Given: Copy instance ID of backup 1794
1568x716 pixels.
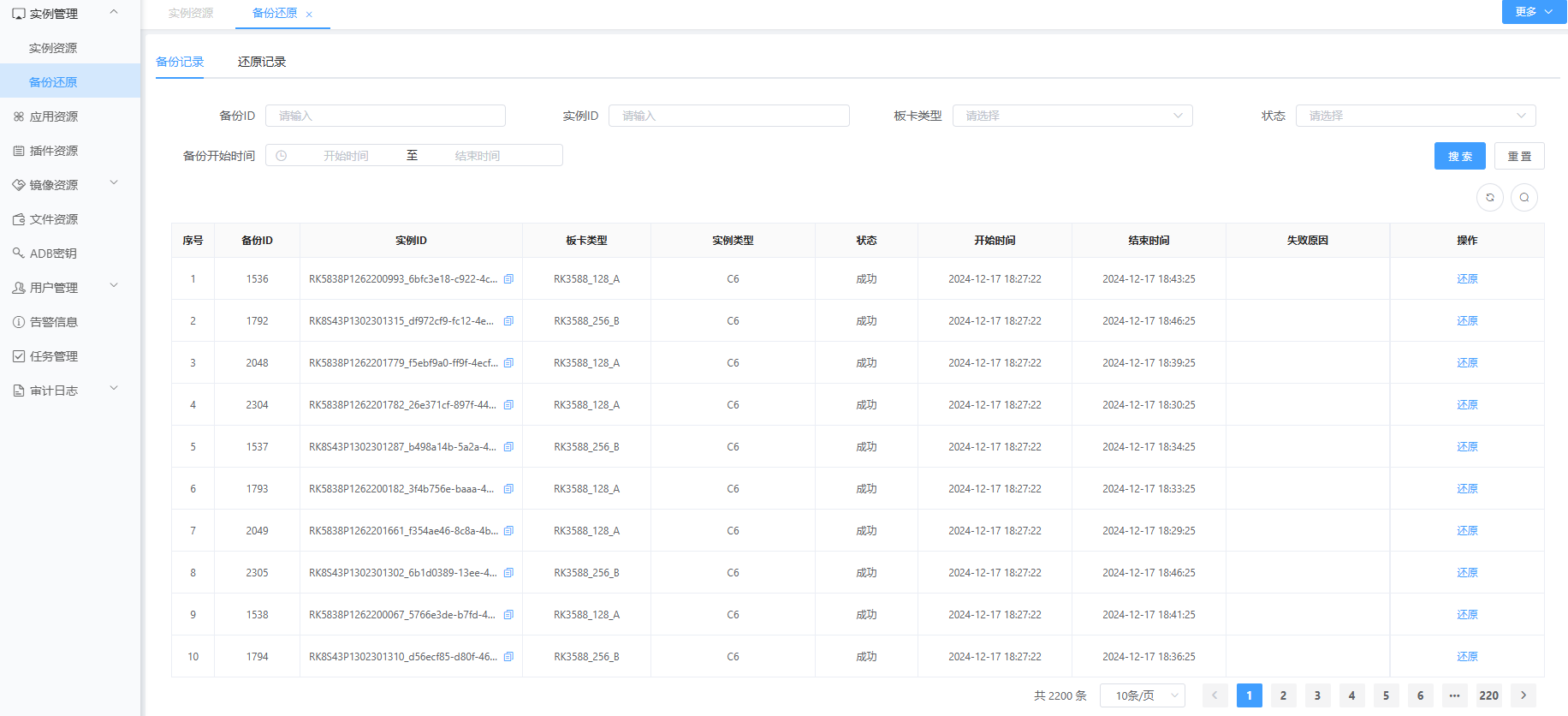Looking at the screenshot, I should 508,657.
